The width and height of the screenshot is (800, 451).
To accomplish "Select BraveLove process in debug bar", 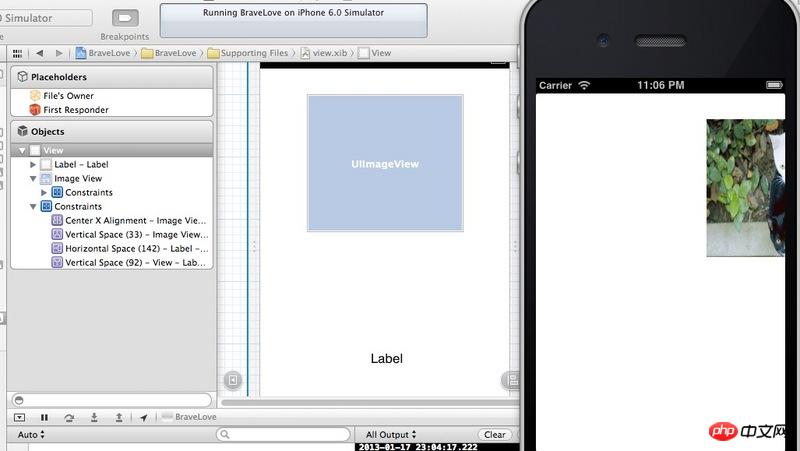I will coord(189,417).
